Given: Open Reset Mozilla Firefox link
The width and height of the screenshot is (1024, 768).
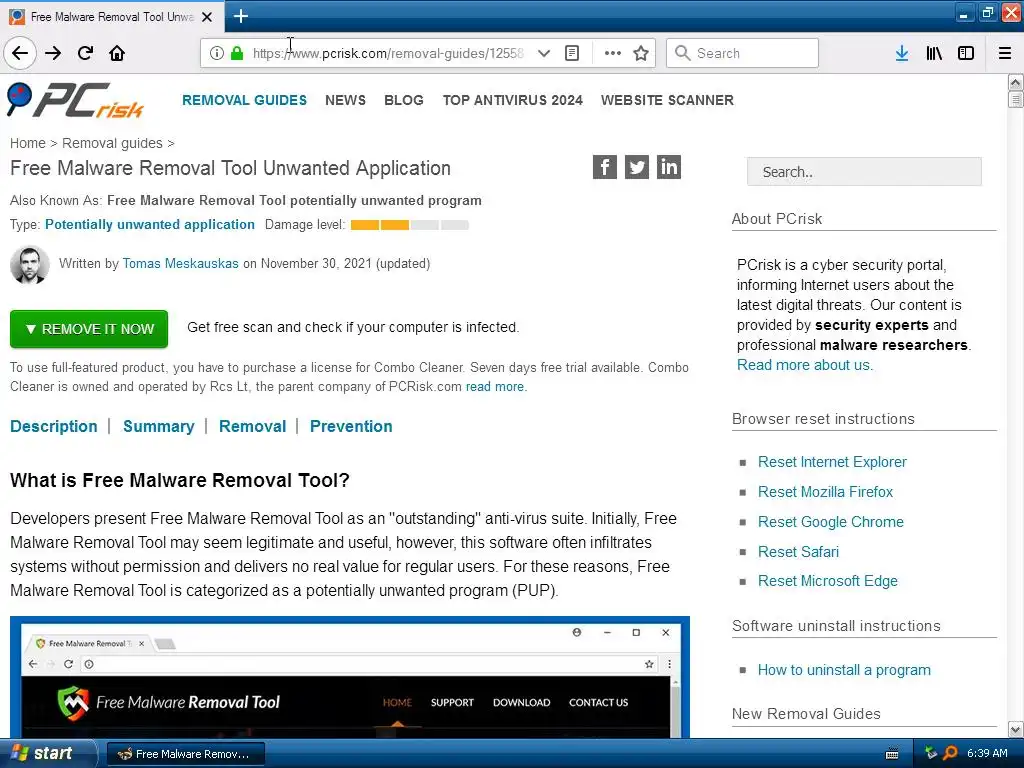Looking at the screenshot, I should click(x=825, y=492).
